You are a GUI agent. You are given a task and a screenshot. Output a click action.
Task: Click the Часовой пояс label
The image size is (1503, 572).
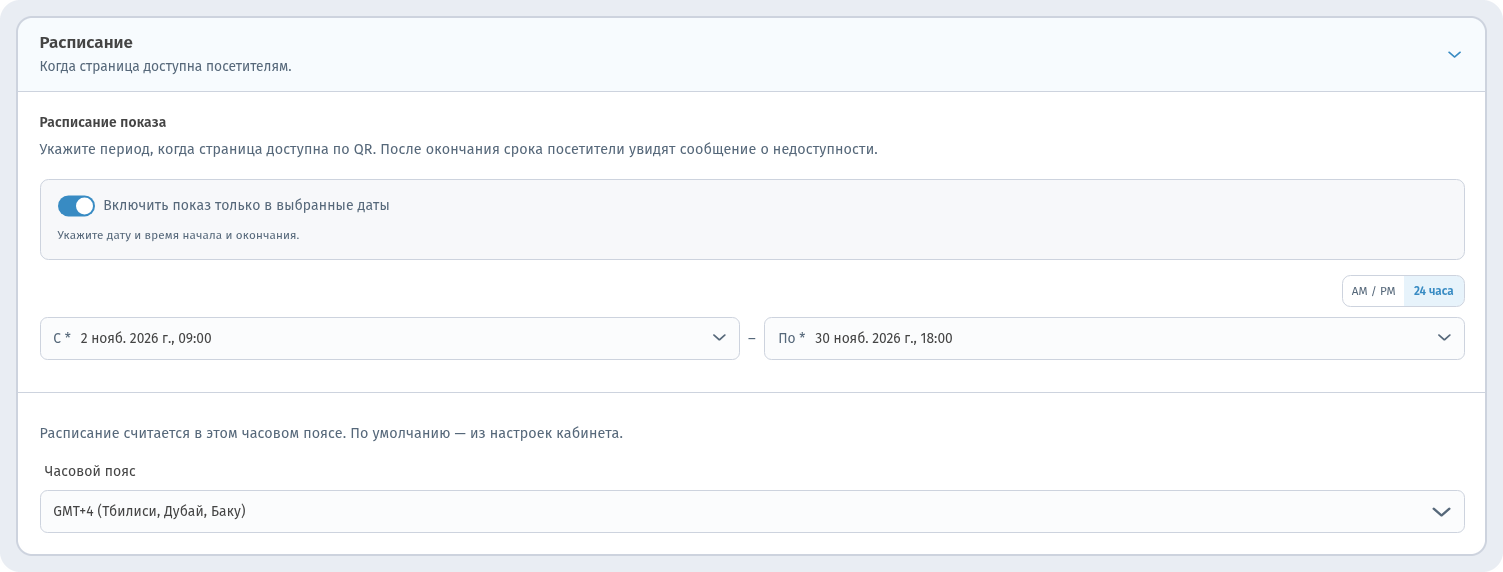(90, 470)
